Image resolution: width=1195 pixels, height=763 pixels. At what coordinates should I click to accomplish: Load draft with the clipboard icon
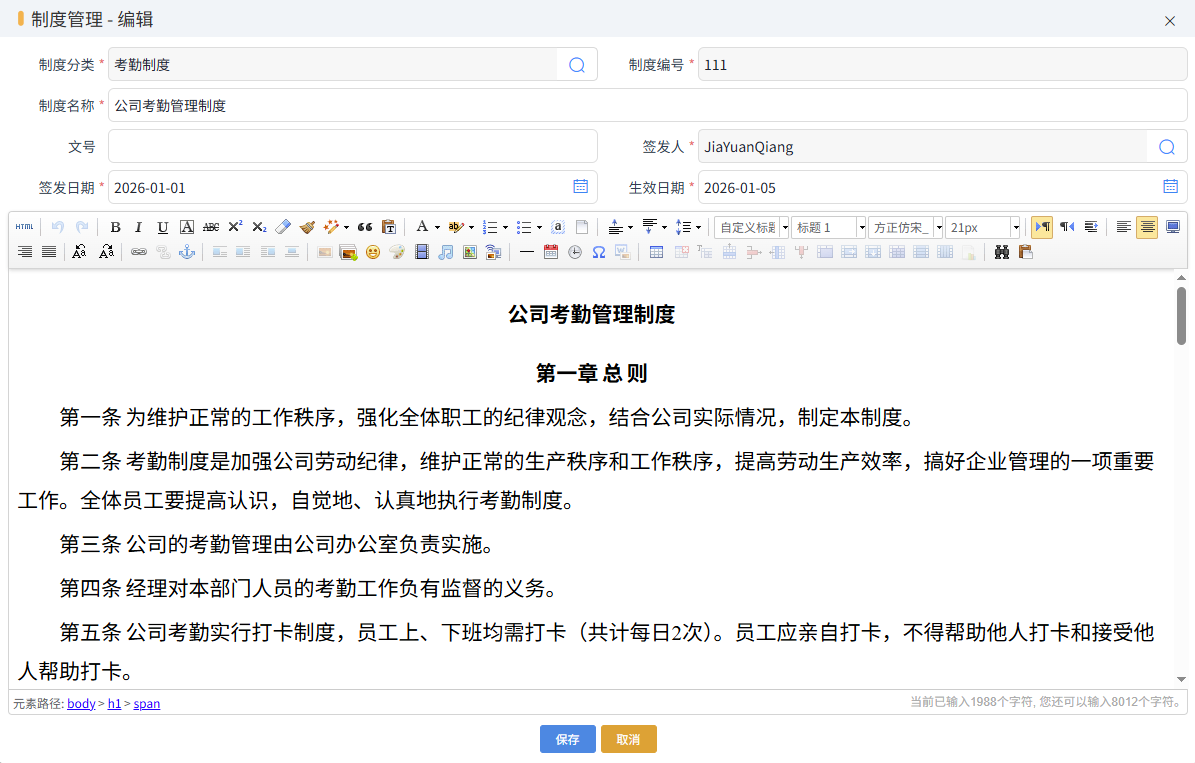pyautogui.click(x=1026, y=252)
